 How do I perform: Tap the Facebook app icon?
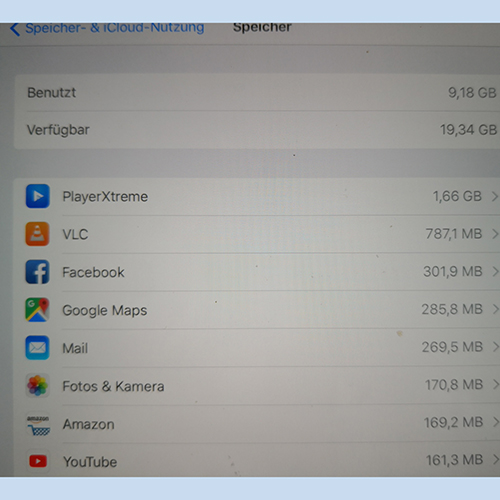tap(37, 272)
